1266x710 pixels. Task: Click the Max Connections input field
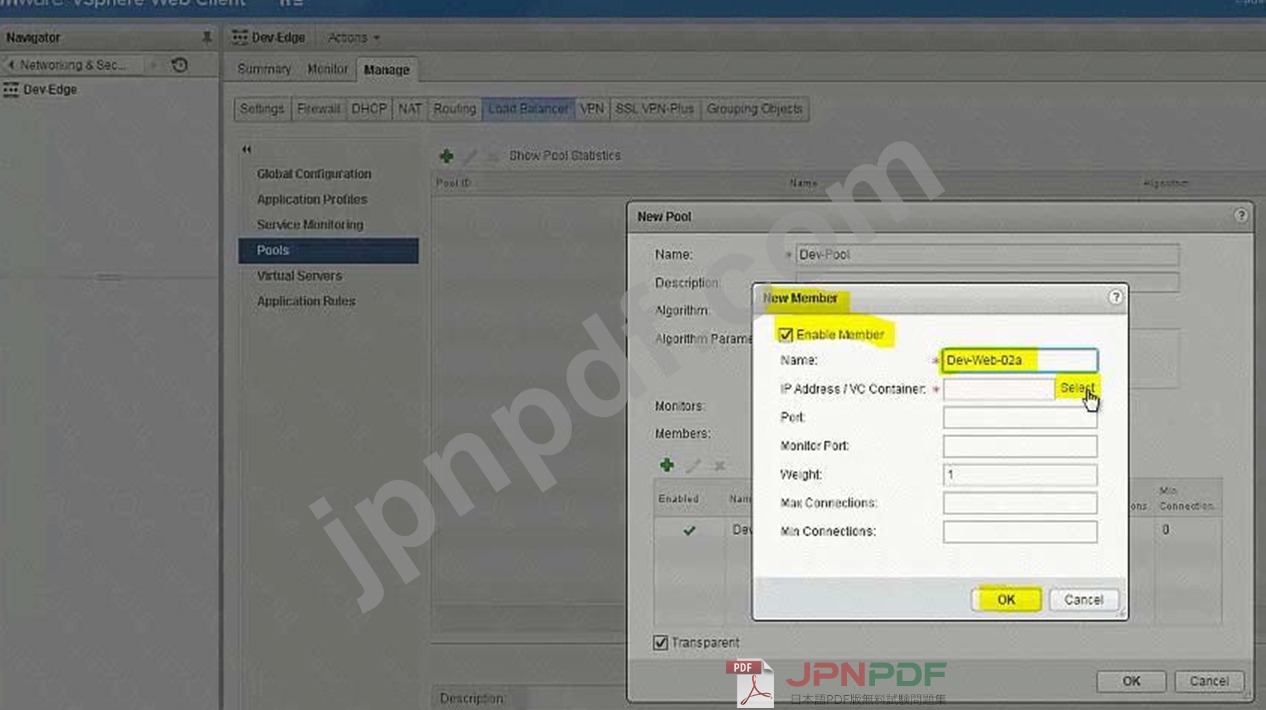tap(1020, 503)
